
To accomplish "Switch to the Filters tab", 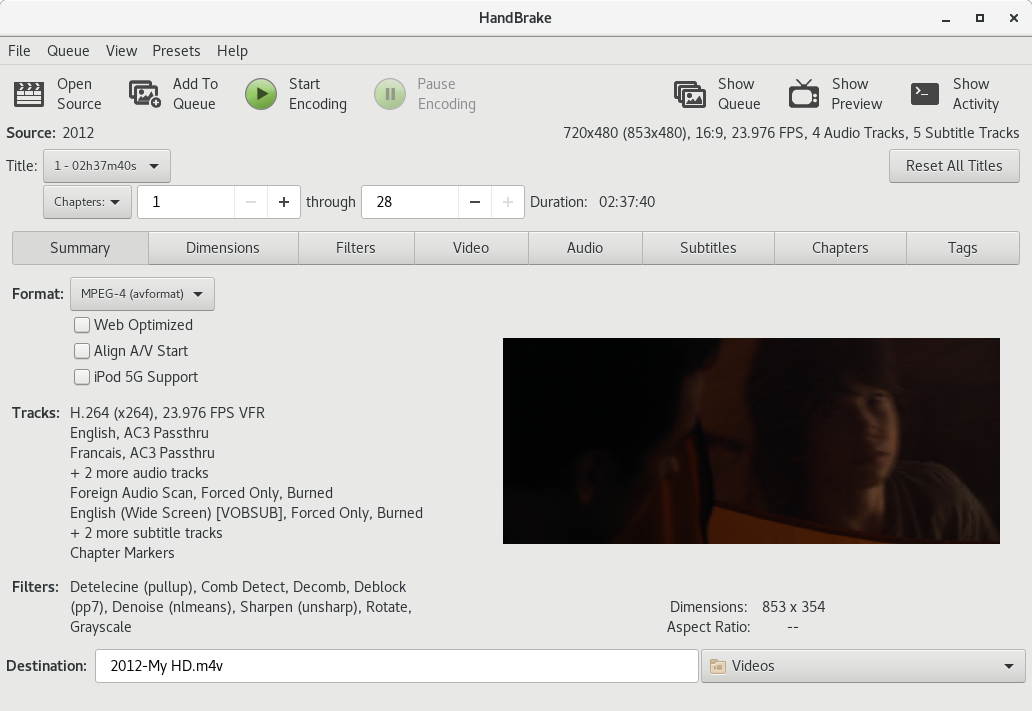I will click(356, 248).
